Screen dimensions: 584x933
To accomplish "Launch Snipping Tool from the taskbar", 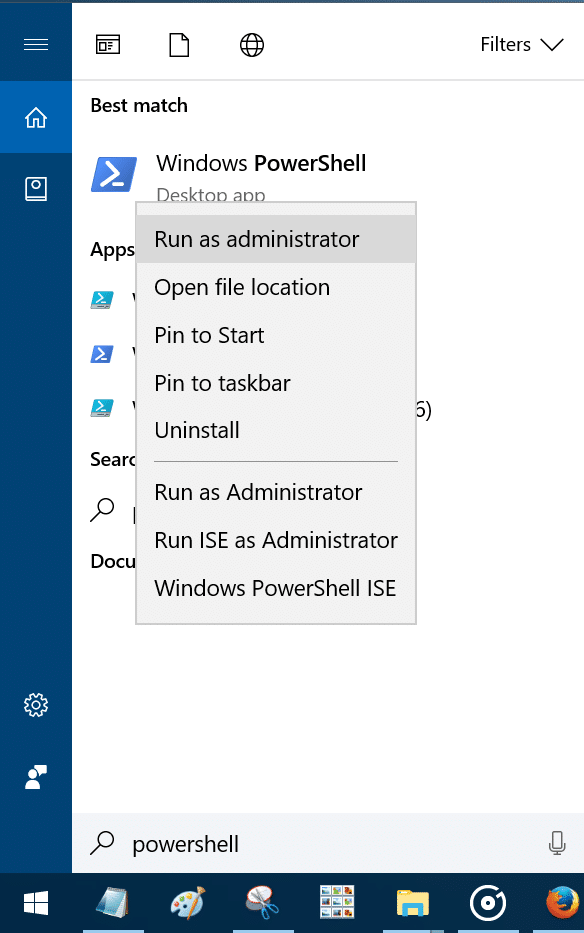I will (x=262, y=903).
